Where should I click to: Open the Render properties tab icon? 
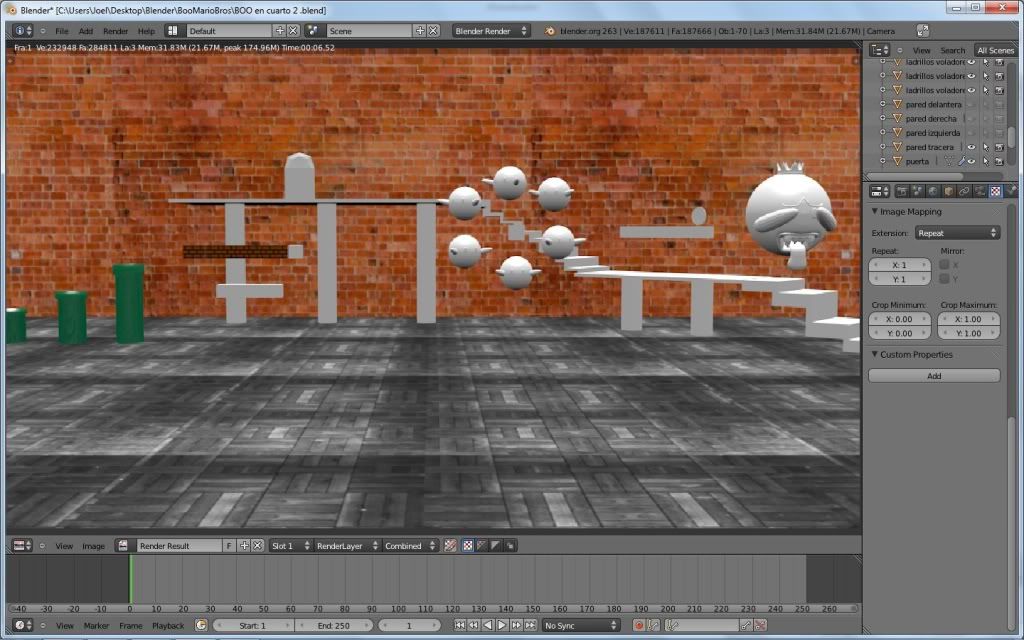902,191
